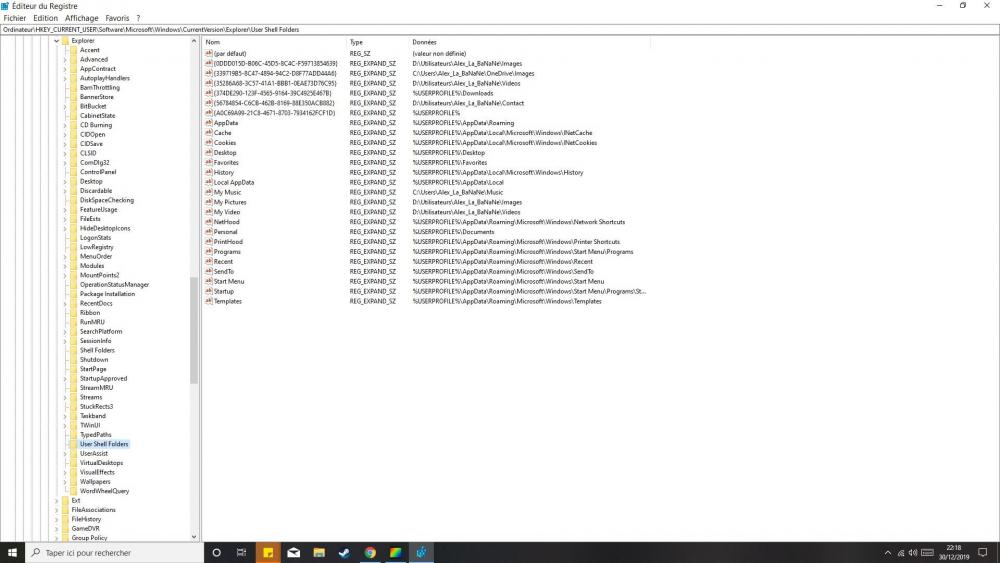
Task: Expand the MountPoints2 key
Action: pyautogui.click(x=65, y=275)
